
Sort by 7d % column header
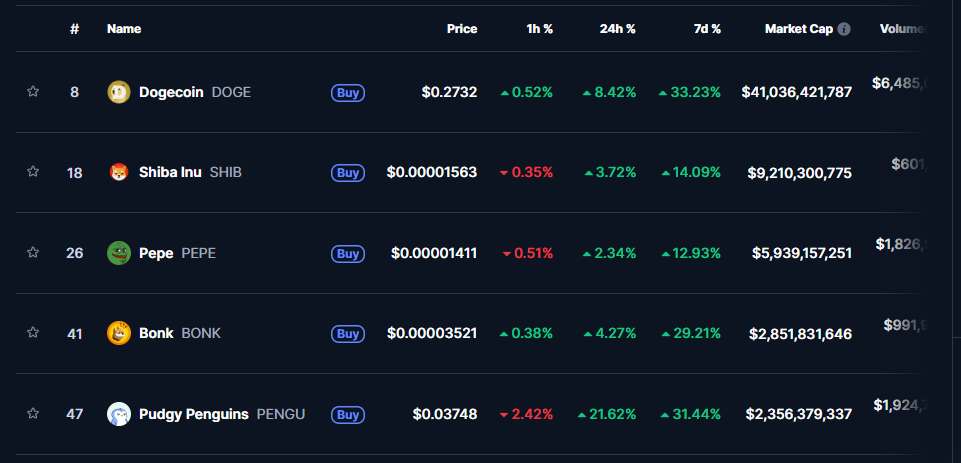[707, 29]
